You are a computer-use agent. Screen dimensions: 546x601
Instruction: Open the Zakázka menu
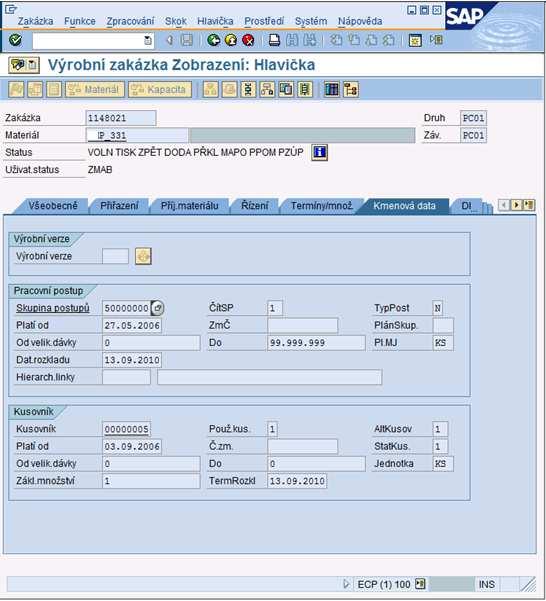pos(36,21)
